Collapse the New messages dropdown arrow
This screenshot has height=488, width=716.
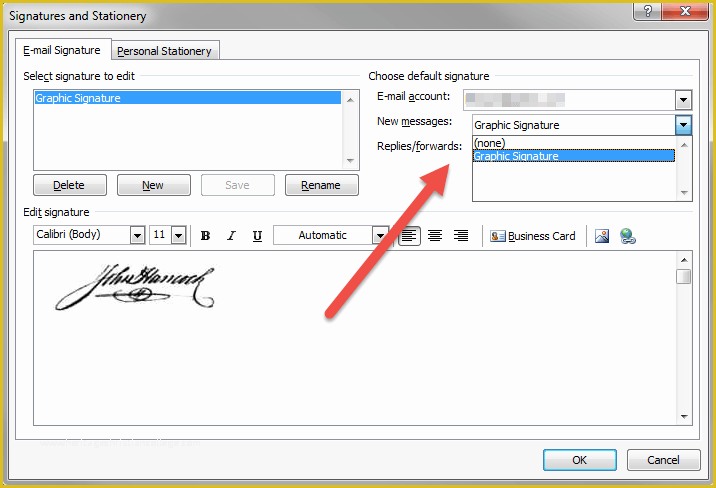click(x=683, y=125)
